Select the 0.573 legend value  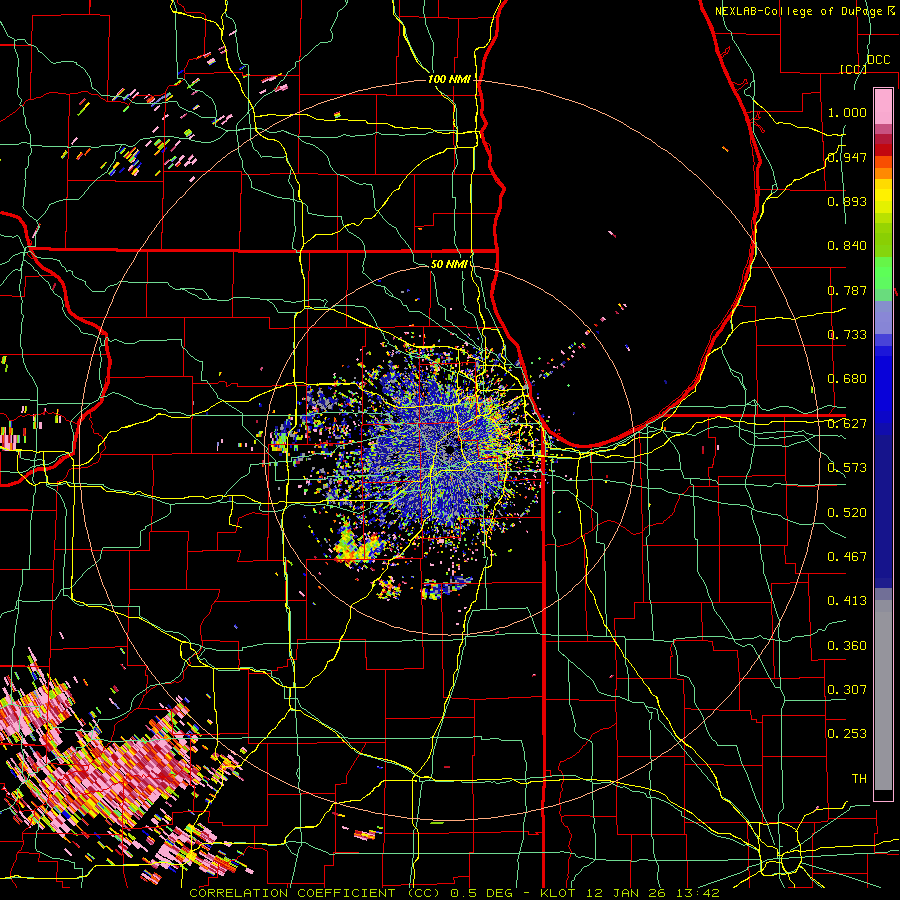tap(847, 468)
